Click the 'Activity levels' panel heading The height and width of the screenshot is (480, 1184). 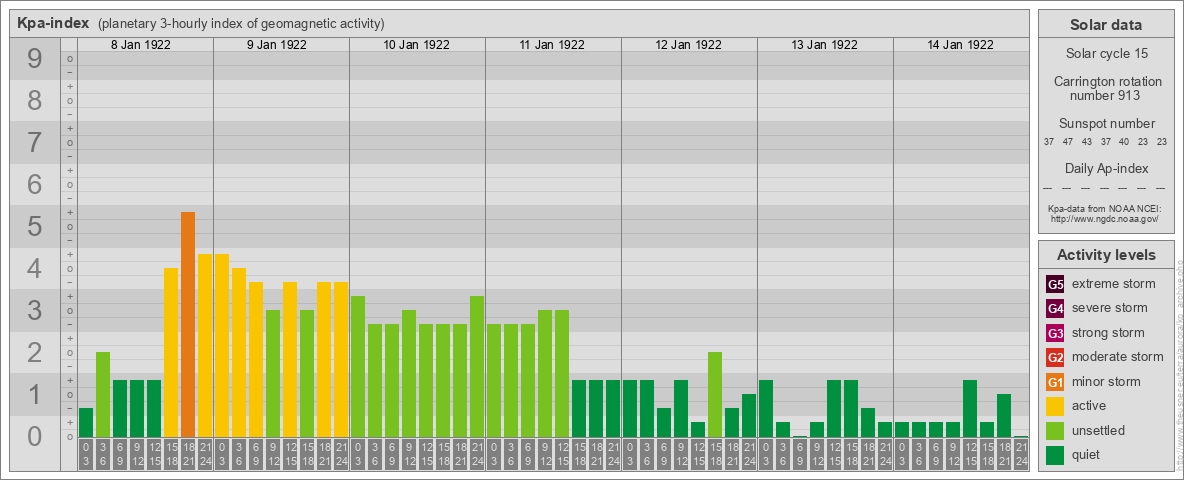click(1105, 255)
